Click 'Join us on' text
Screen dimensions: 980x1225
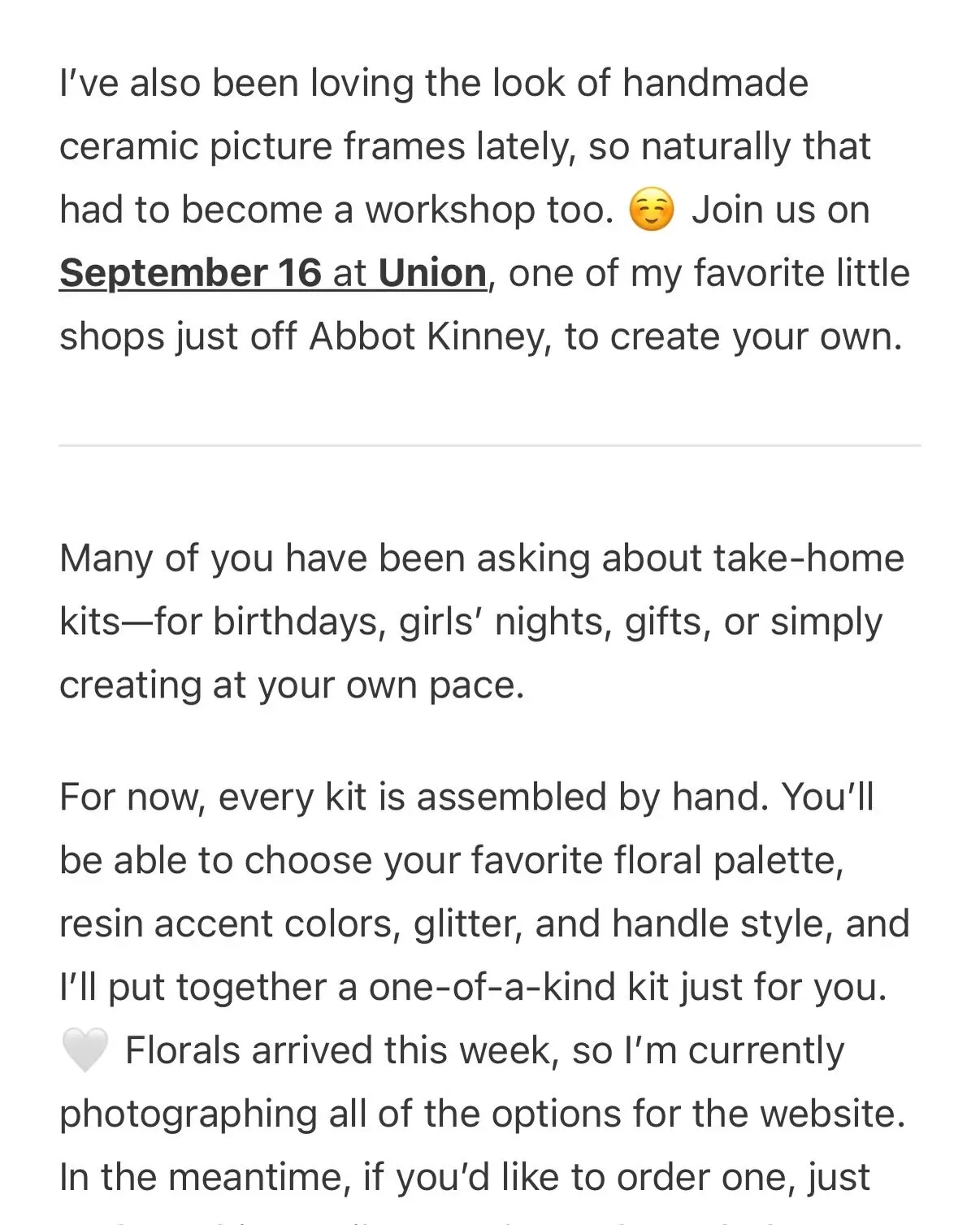[x=780, y=211]
